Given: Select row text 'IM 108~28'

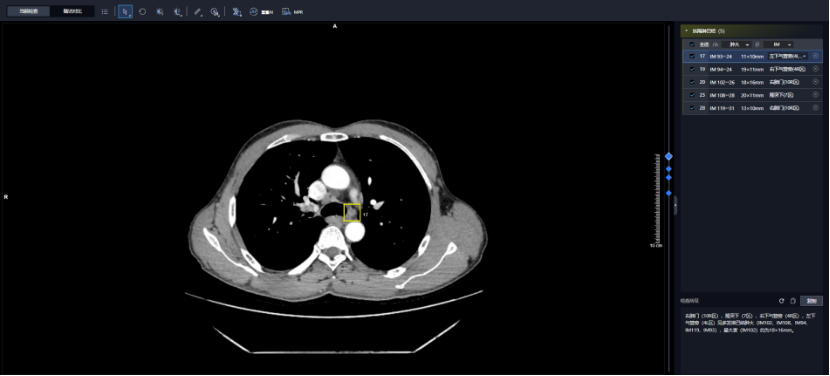Looking at the screenshot, I should (722, 95).
